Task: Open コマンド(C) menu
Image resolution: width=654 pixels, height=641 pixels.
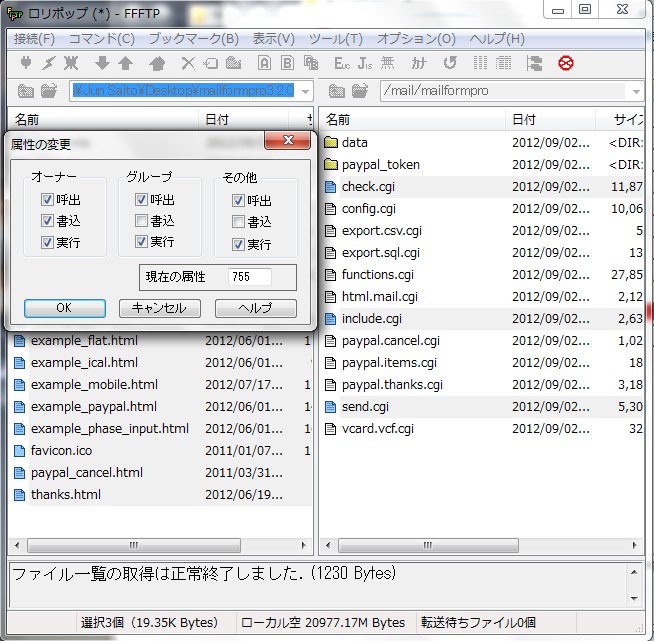Action: (101, 39)
